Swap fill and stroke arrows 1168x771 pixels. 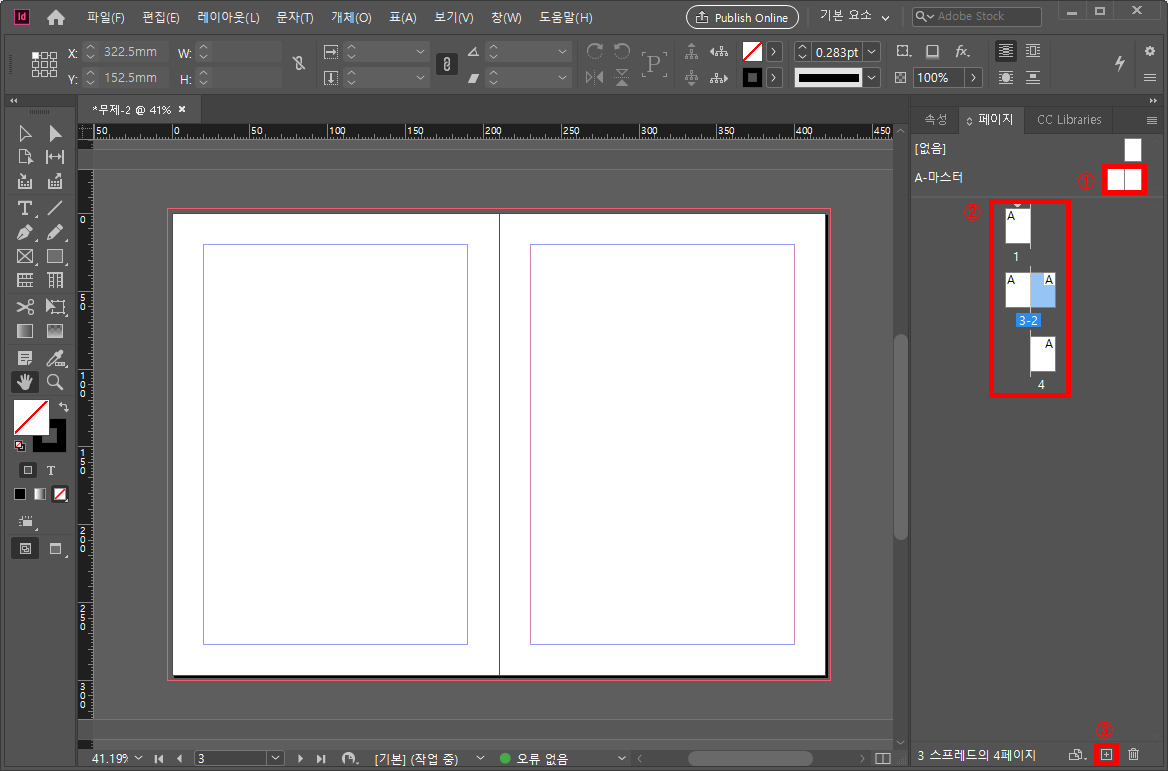tap(63, 407)
